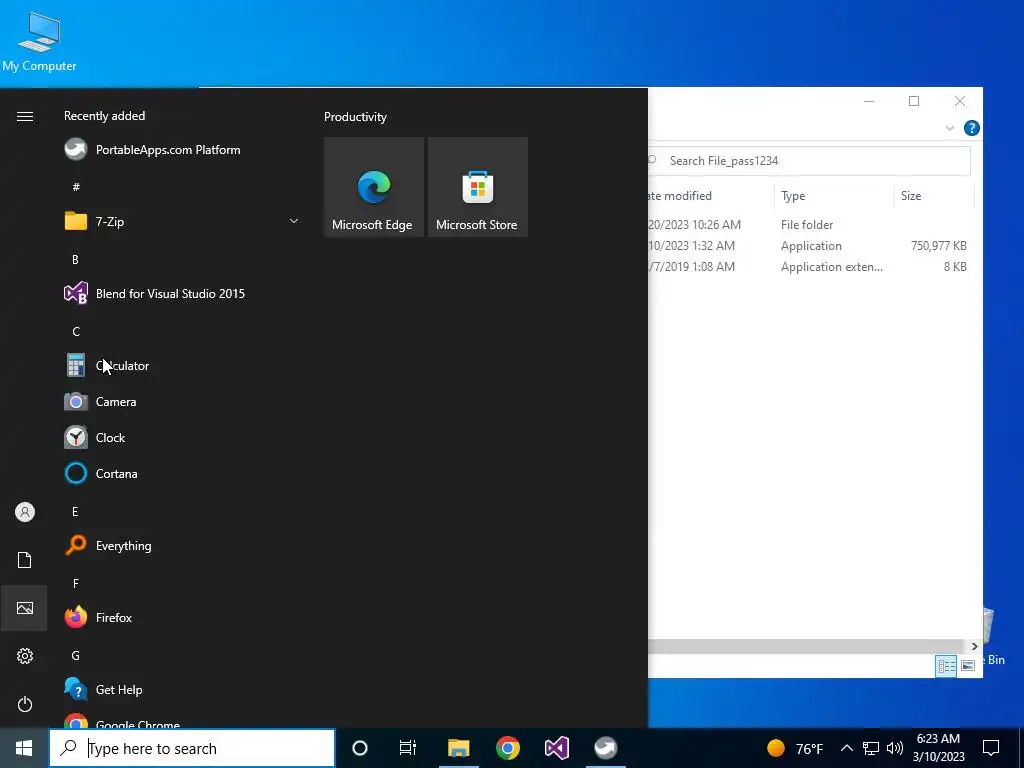Open Pictures from the Start sidebar

coord(25,608)
